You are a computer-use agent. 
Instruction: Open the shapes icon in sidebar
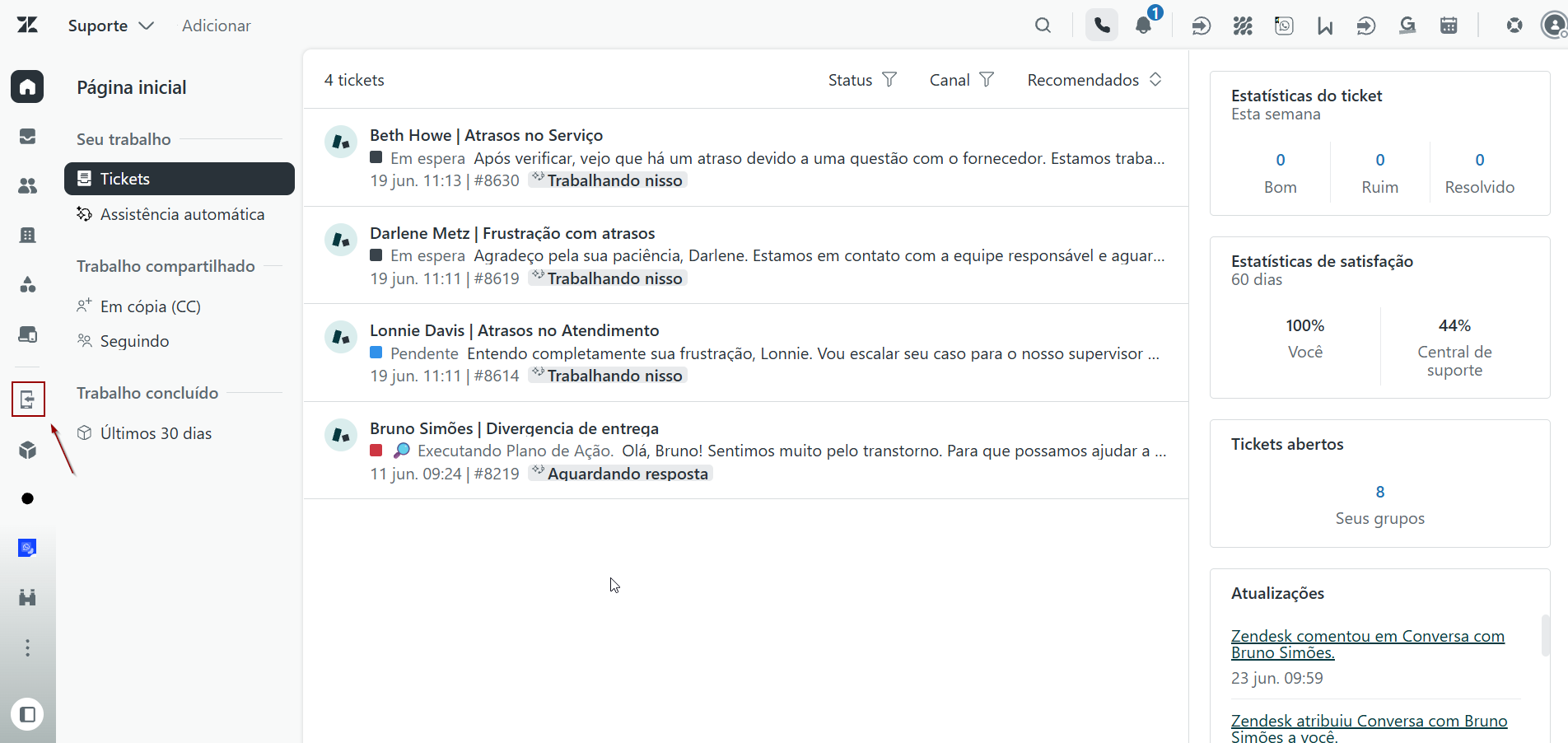(27, 285)
